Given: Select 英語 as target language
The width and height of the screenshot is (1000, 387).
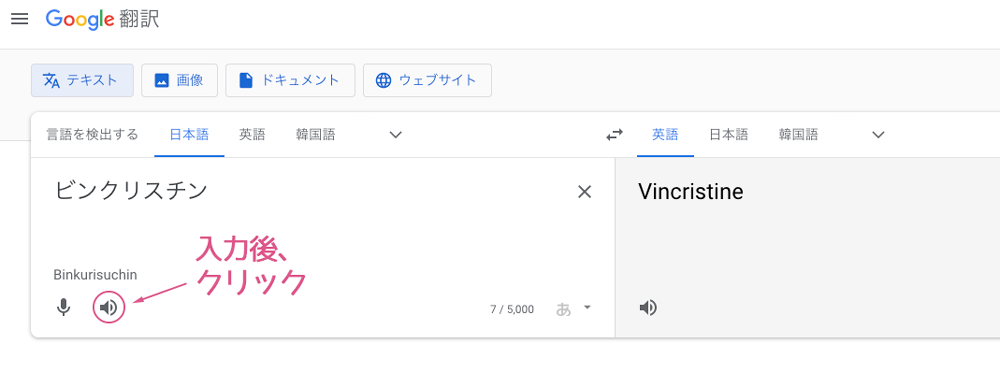Looking at the screenshot, I should pyautogui.click(x=665, y=135).
